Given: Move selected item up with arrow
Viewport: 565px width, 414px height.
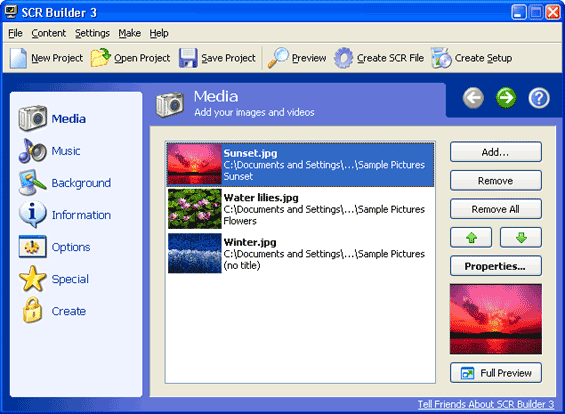Looking at the screenshot, I should tap(471, 237).
